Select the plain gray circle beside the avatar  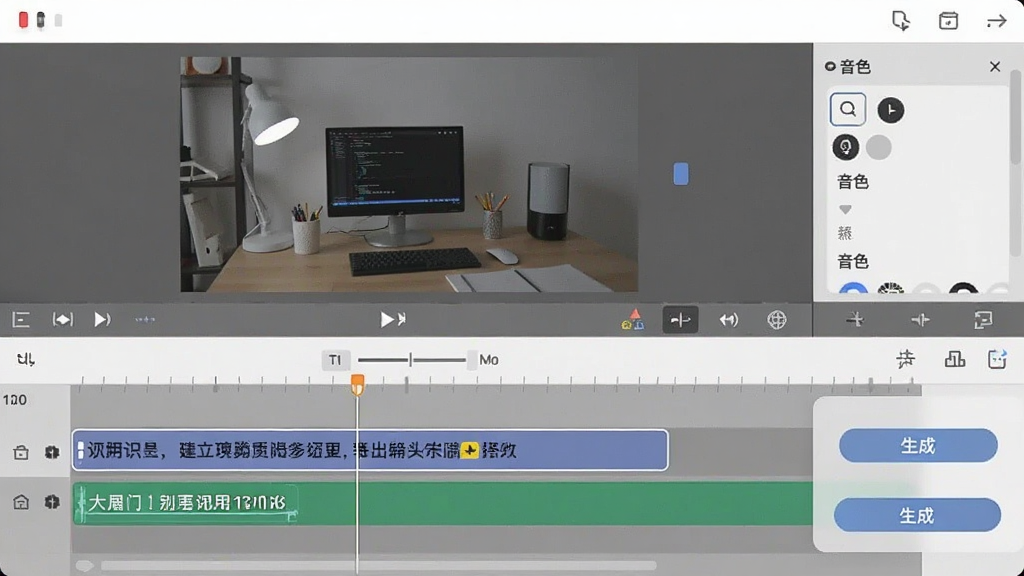tap(878, 148)
